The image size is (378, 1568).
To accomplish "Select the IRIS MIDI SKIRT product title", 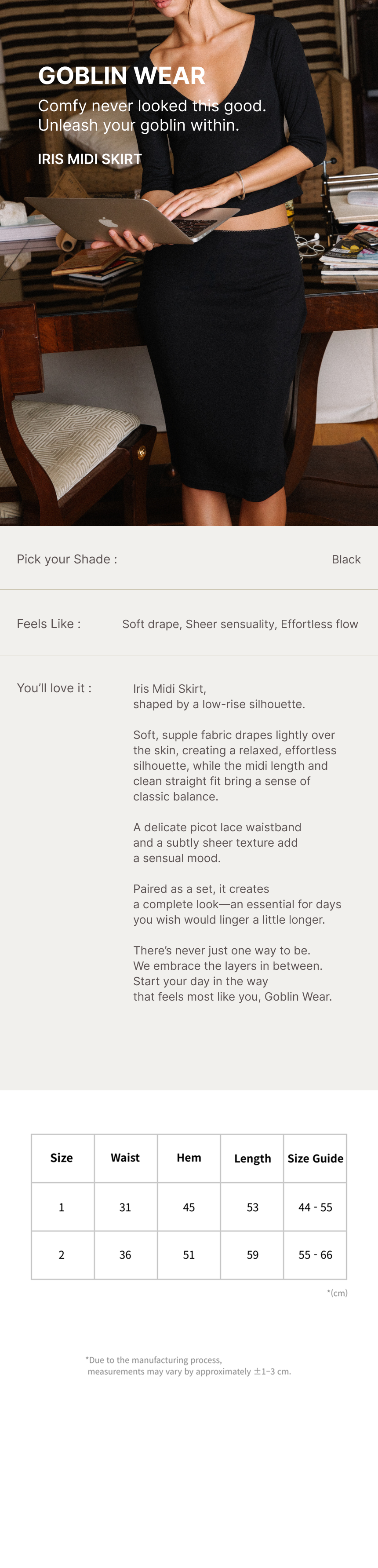I will pyautogui.click(x=90, y=160).
